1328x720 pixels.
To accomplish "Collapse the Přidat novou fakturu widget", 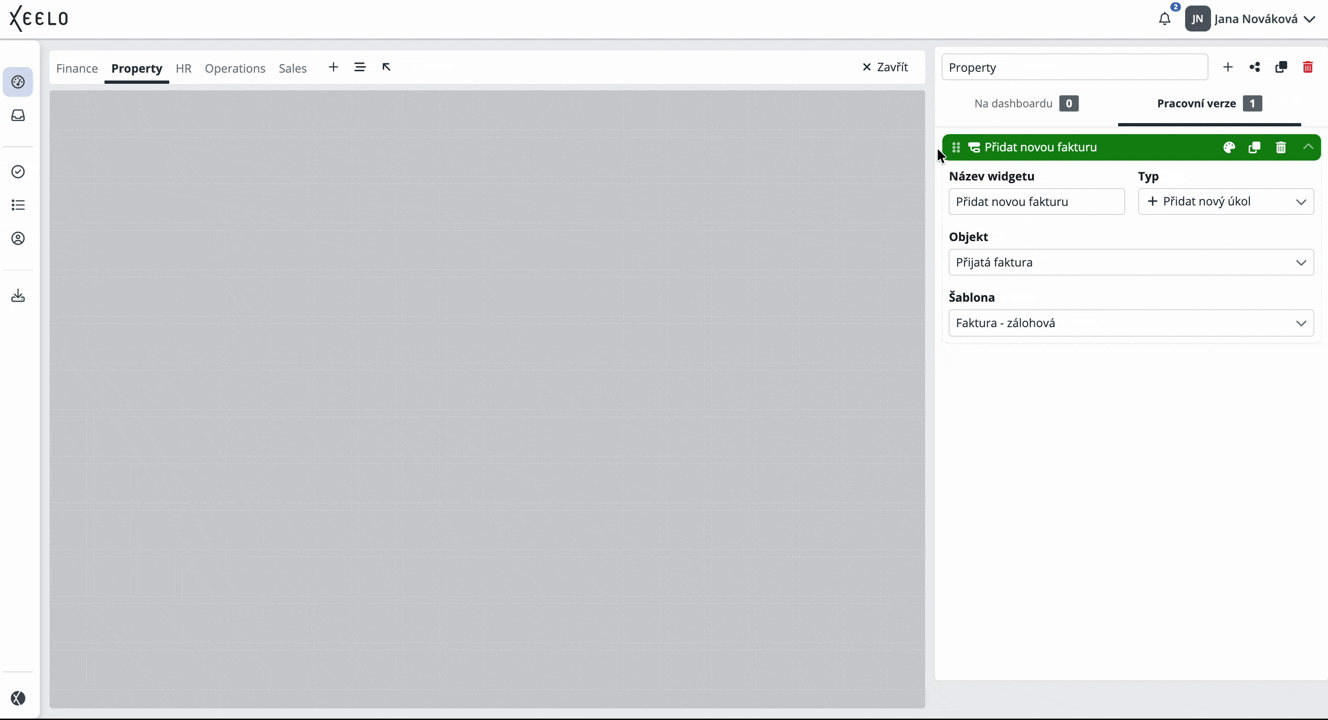I will tap(1307, 147).
